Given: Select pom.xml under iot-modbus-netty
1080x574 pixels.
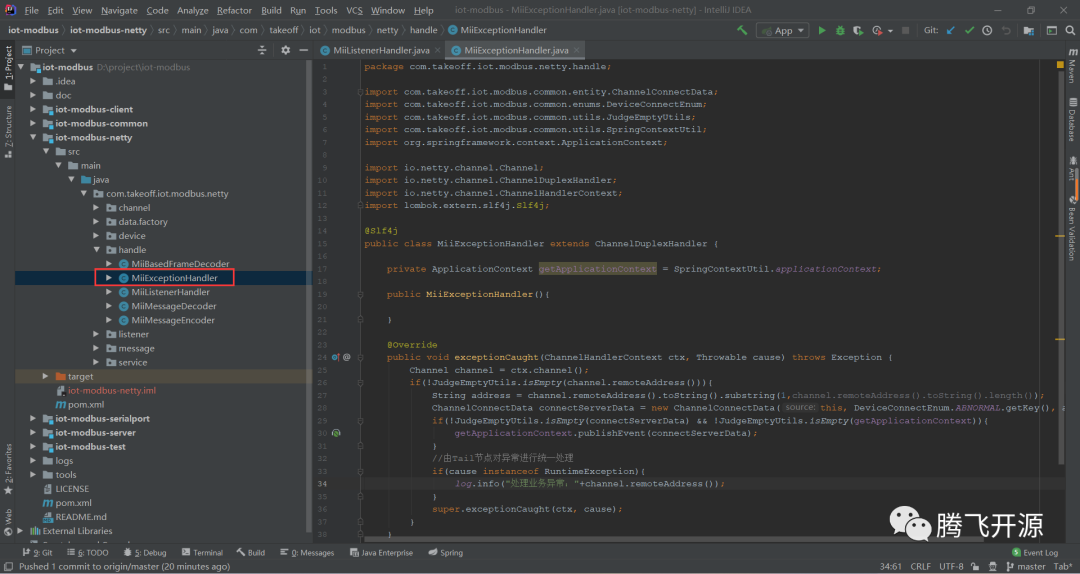Looking at the screenshot, I should [x=86, y=405].
